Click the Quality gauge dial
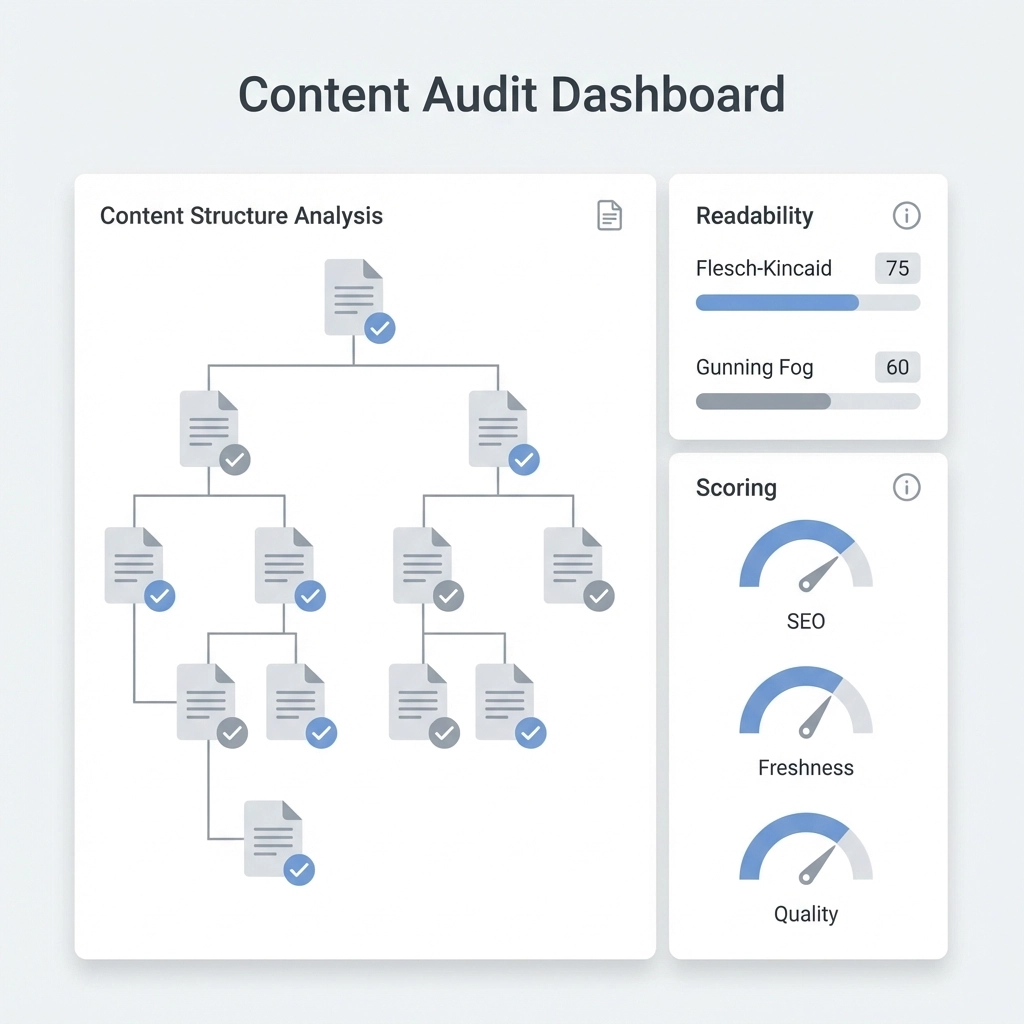Screen dimensions: 1024x1024 coord(805,850)
